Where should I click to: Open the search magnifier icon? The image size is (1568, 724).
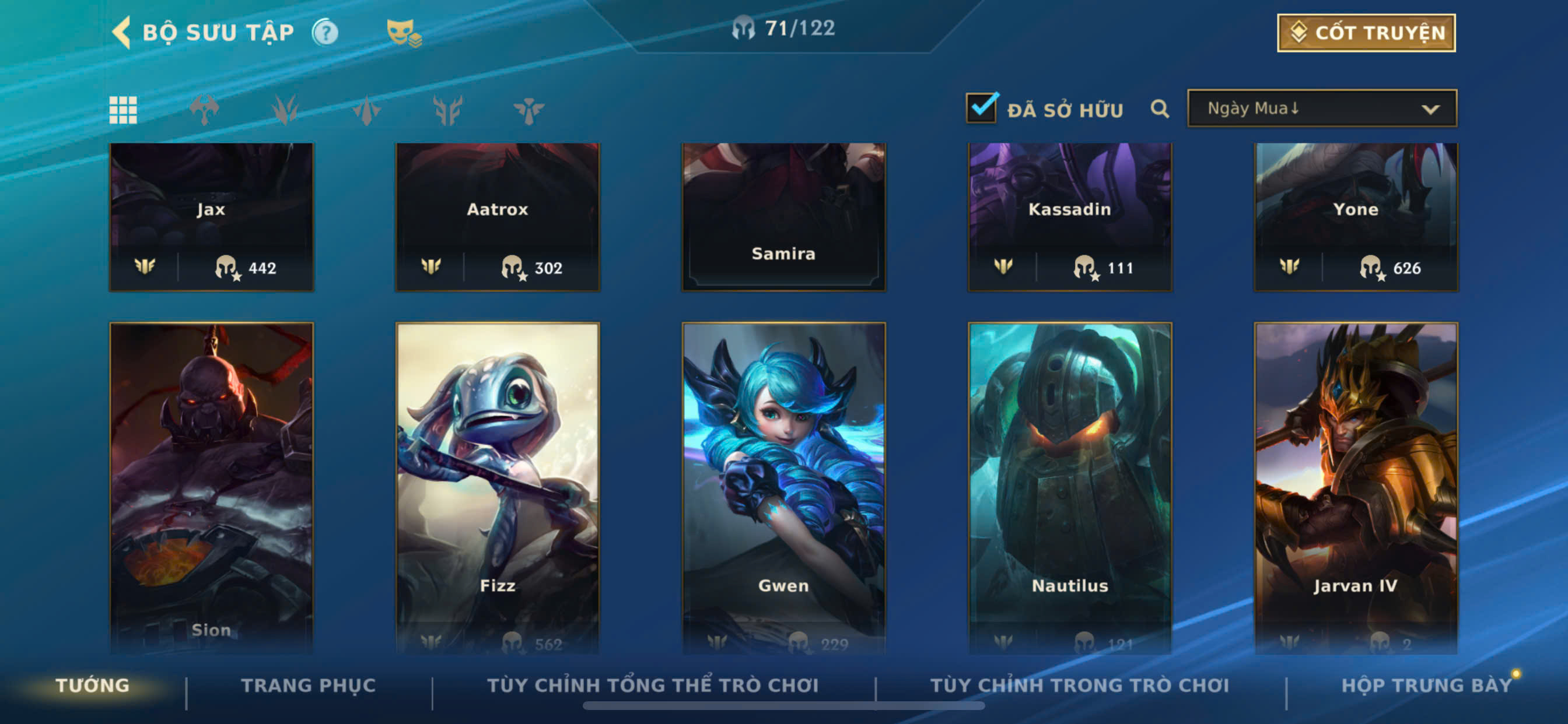1160,110
